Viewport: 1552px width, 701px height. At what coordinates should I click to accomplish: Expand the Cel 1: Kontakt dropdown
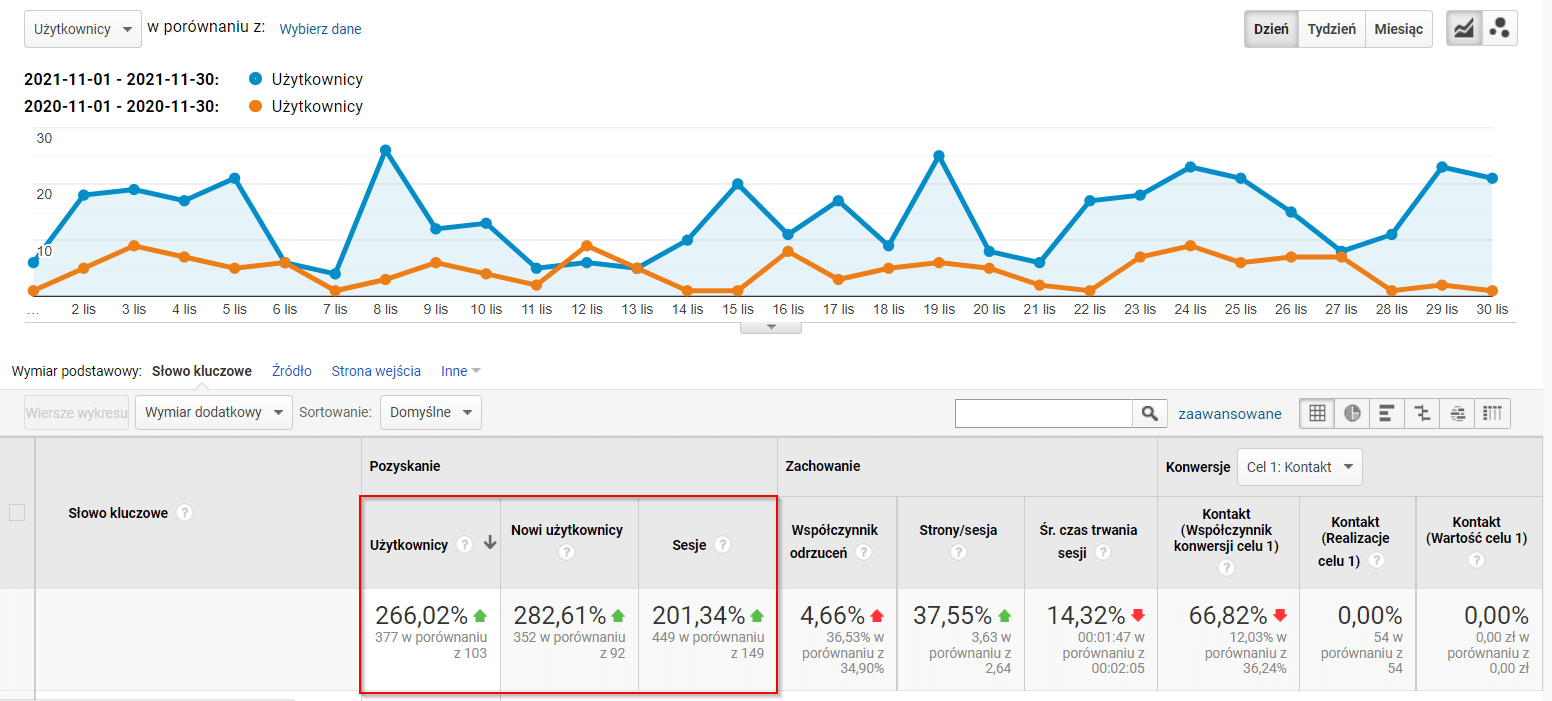click(1299, 466)
